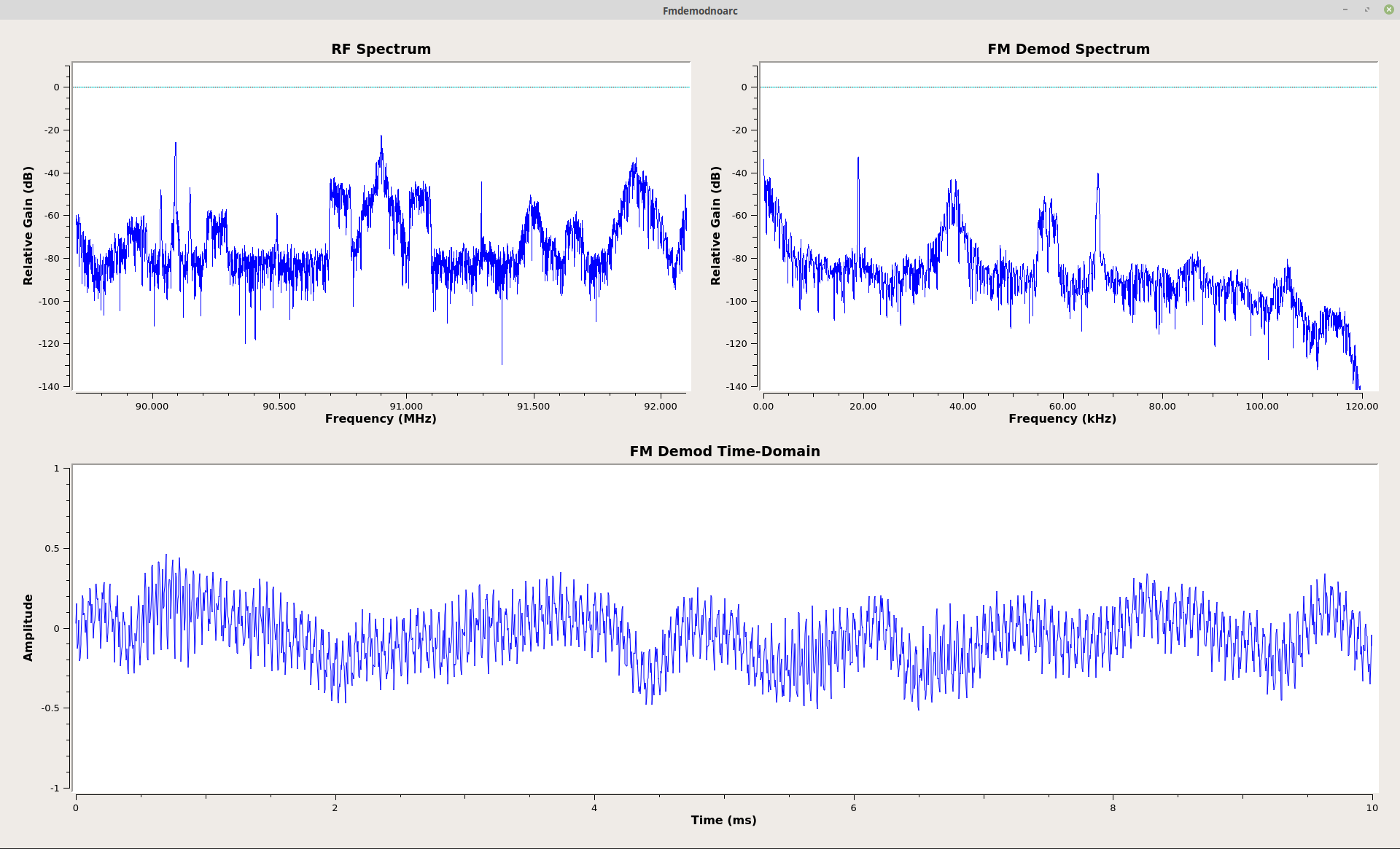Click the 60.00 kHz tick label

pos(1062,406)
